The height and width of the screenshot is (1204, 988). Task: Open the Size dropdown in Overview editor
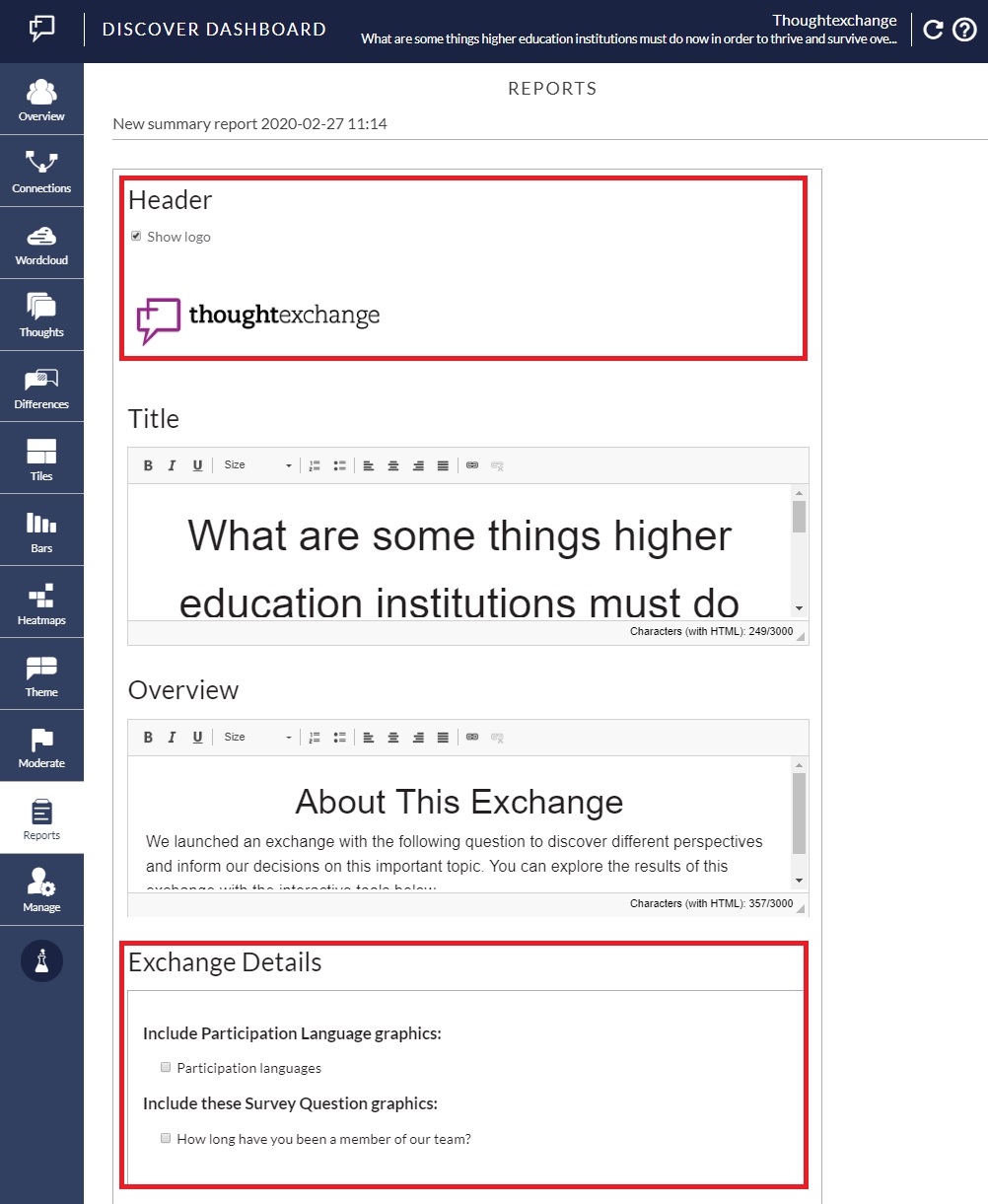point(257,738)
